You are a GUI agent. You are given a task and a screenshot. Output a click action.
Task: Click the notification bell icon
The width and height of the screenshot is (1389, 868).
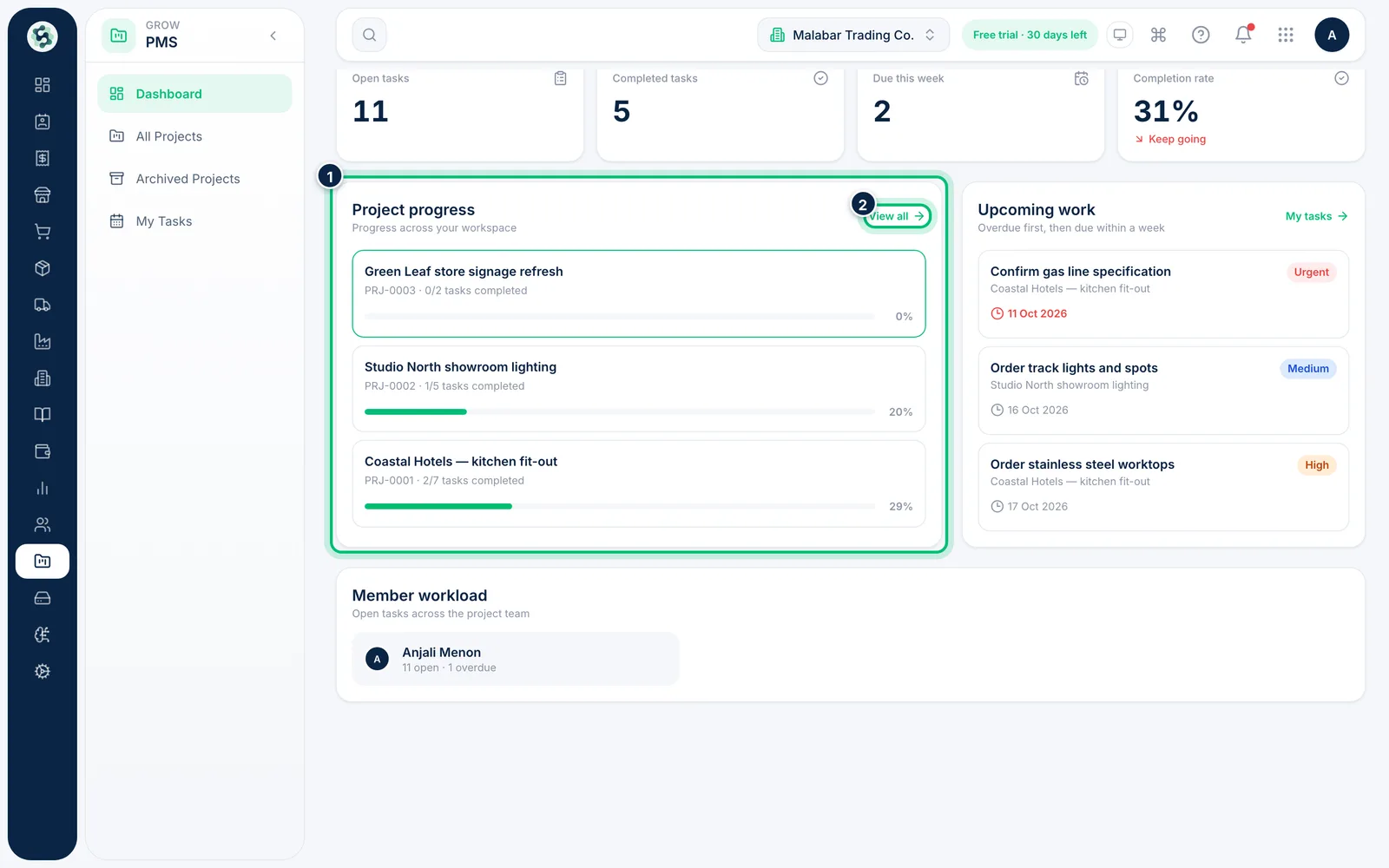pyautogui.click(x=1243, y=35)
